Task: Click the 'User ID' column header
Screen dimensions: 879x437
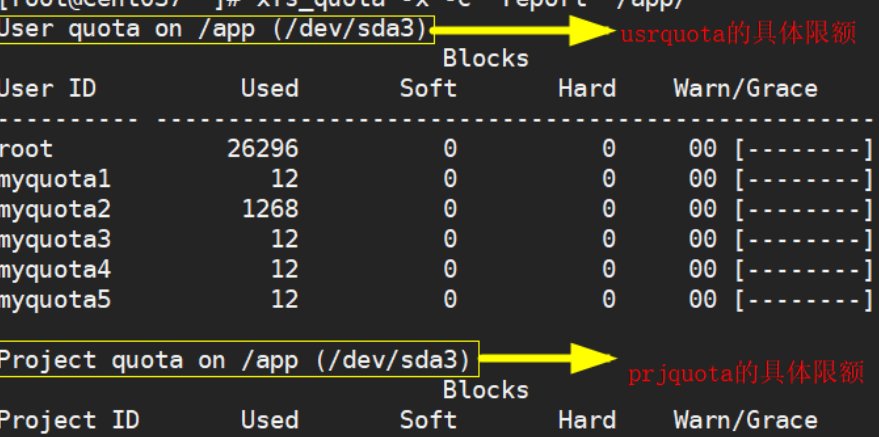Action: 48,88
